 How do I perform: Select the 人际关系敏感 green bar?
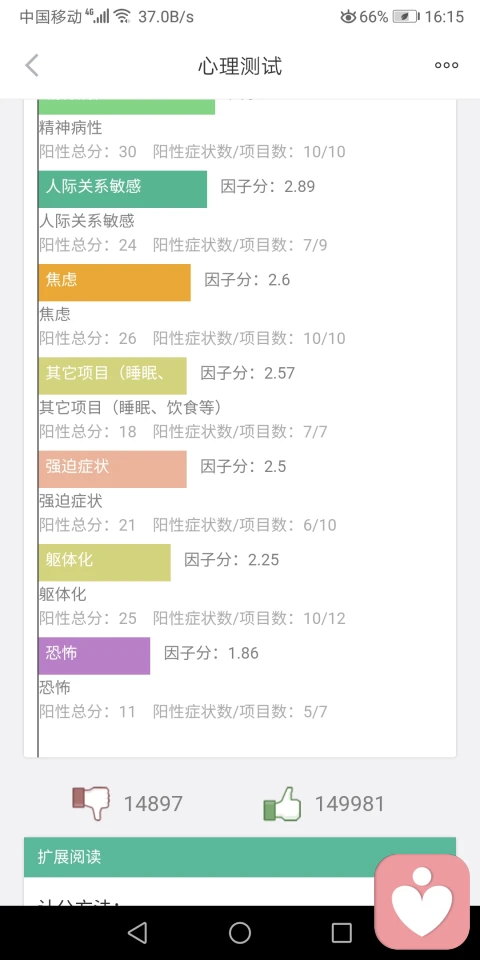pyautogui.click(x=122, y=189)
